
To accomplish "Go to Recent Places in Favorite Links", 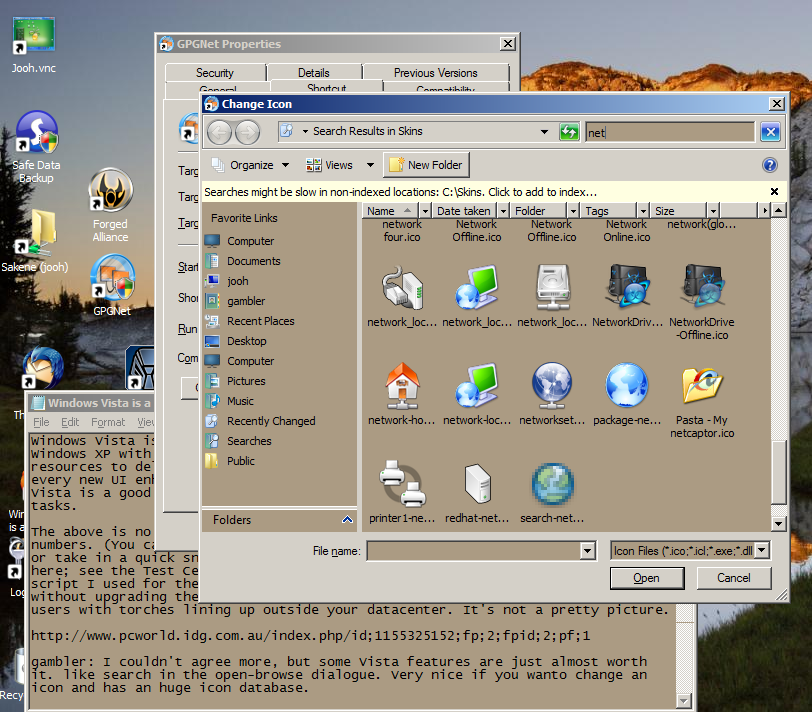I will pyautogui.click(x=260, y=321).
